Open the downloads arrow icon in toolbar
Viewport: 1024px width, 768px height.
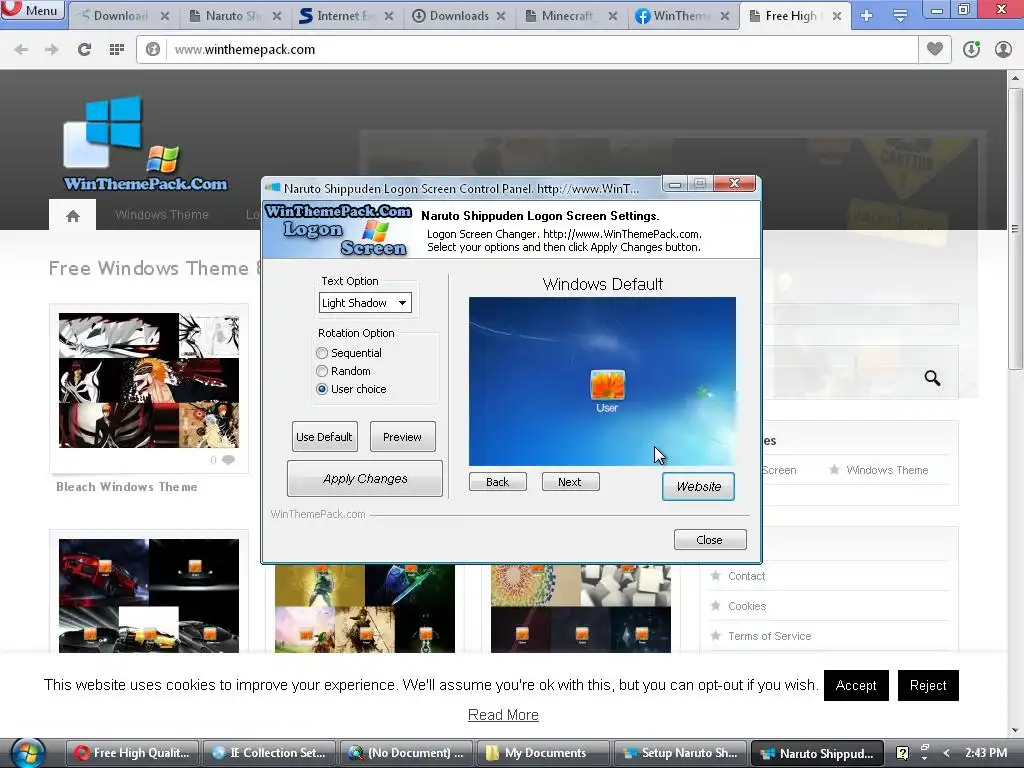(x=971, y=49)
